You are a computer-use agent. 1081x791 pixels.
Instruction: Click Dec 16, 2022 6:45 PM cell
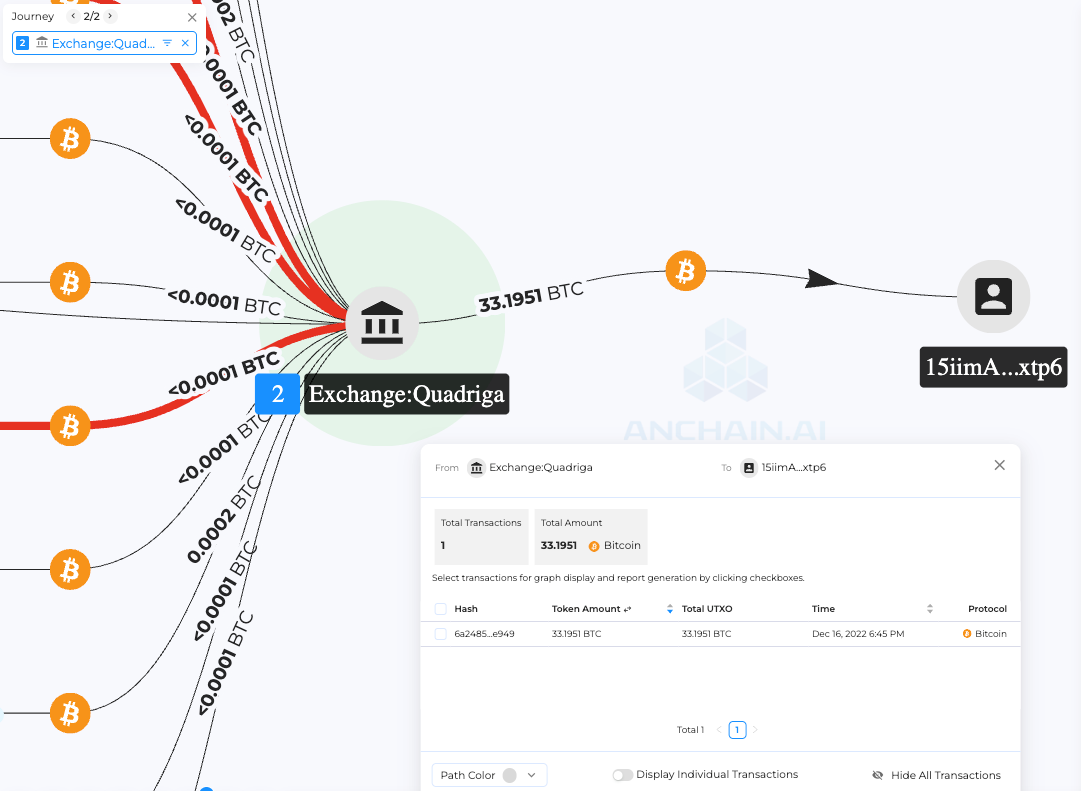click(858, 634)
